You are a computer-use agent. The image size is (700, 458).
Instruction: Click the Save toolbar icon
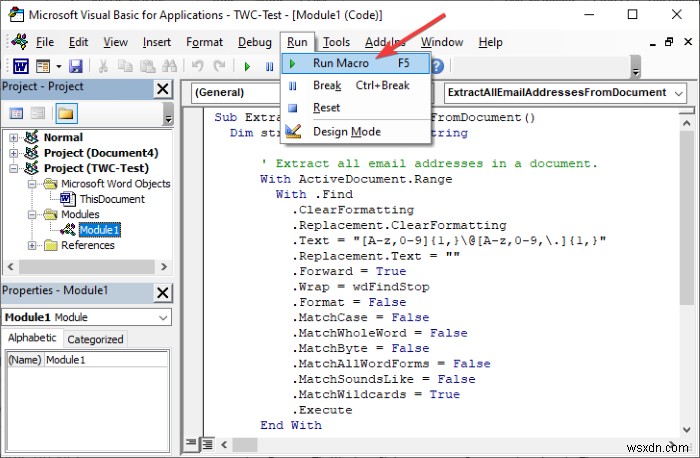75,67
